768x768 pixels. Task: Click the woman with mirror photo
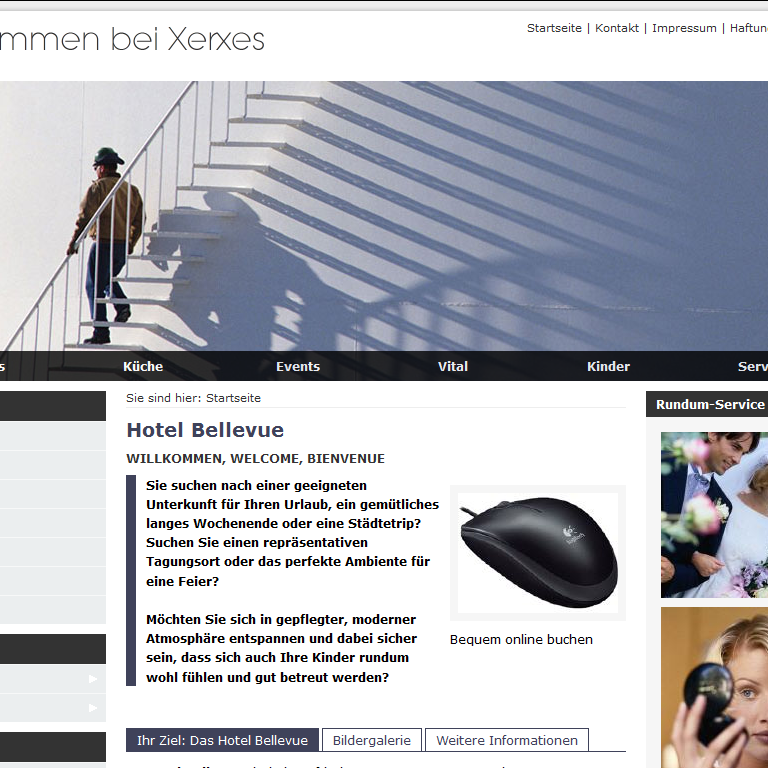(714, 688)
